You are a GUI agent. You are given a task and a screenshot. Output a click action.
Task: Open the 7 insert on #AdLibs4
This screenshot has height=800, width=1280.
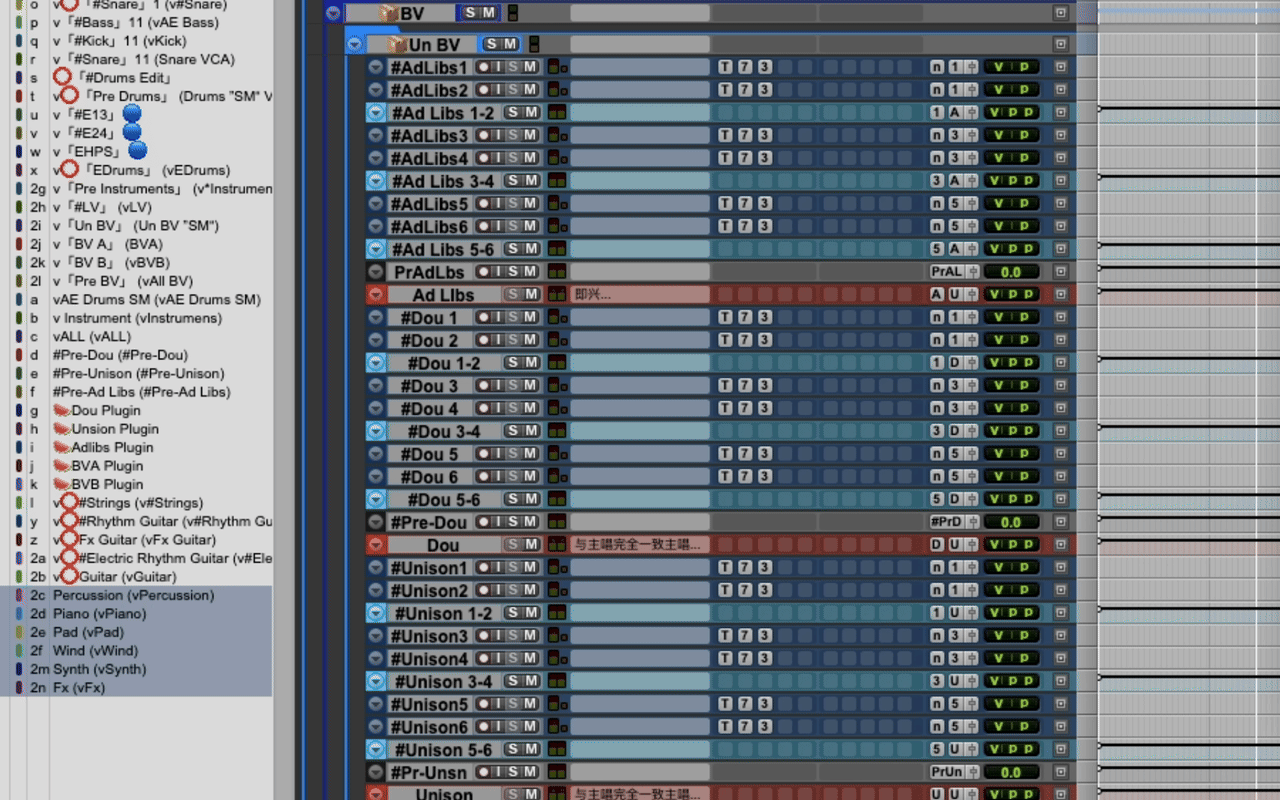point(745,158)
